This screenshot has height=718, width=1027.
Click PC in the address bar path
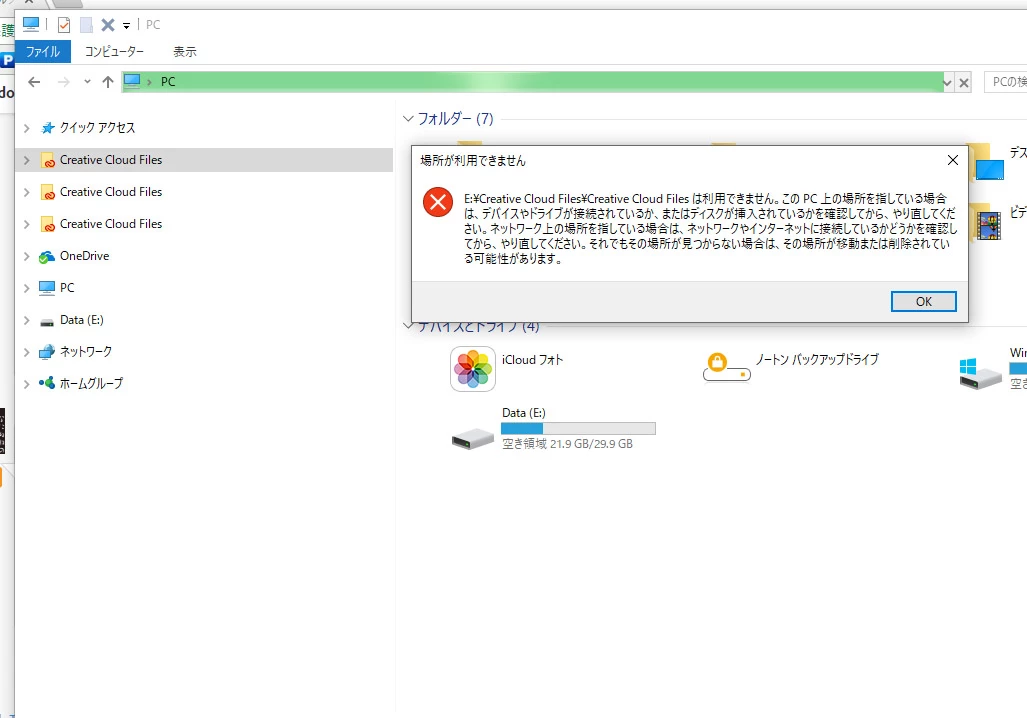point(168,82)
